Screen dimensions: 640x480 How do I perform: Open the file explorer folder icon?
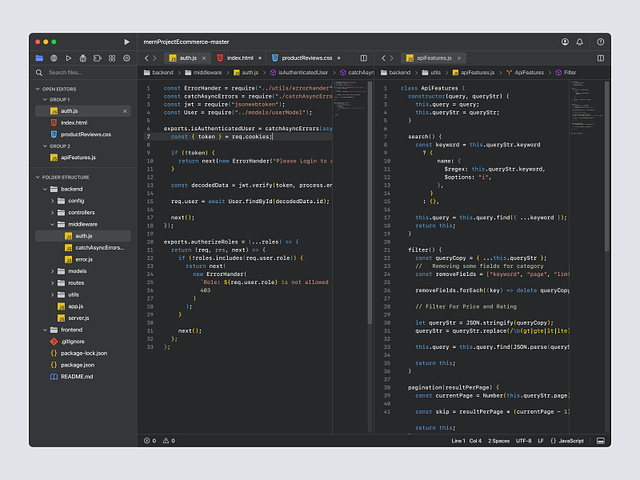(x=39, y=58)
